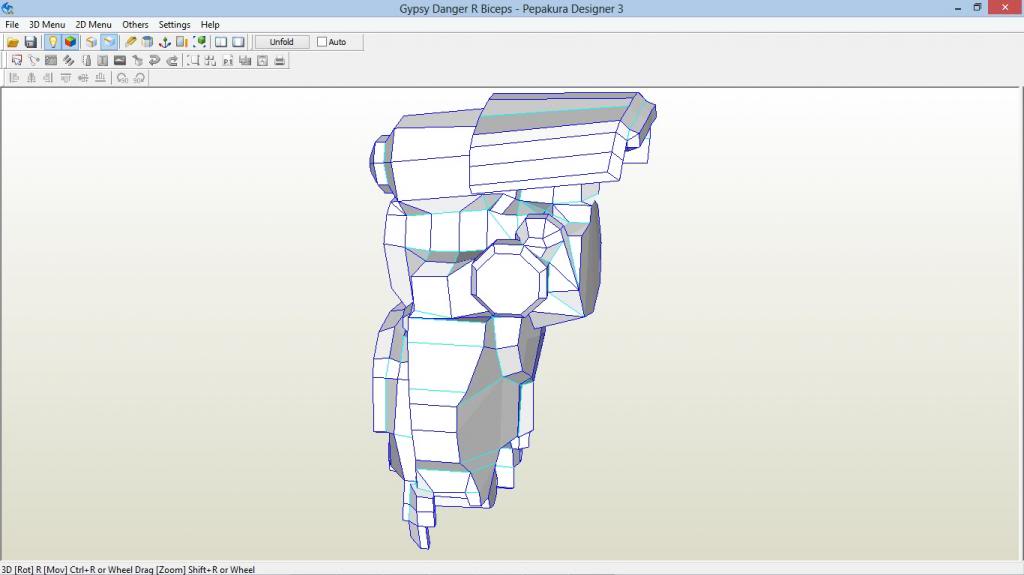Click the 3D axes orientation icon

[x=165, y=42]
